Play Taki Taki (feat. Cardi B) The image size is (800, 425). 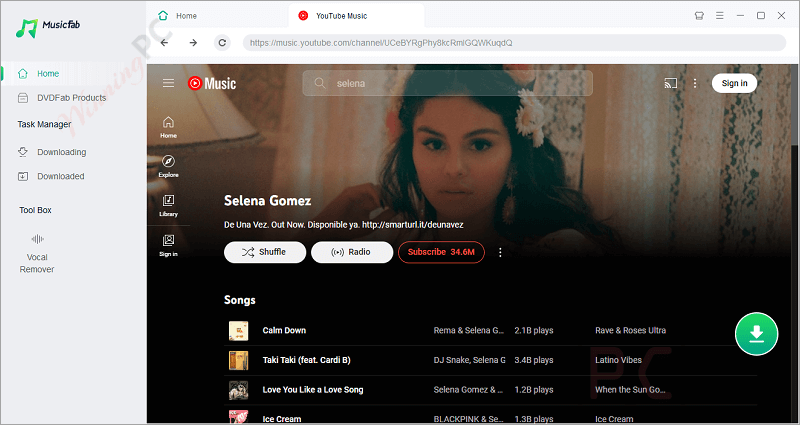(x=307, y=360)
